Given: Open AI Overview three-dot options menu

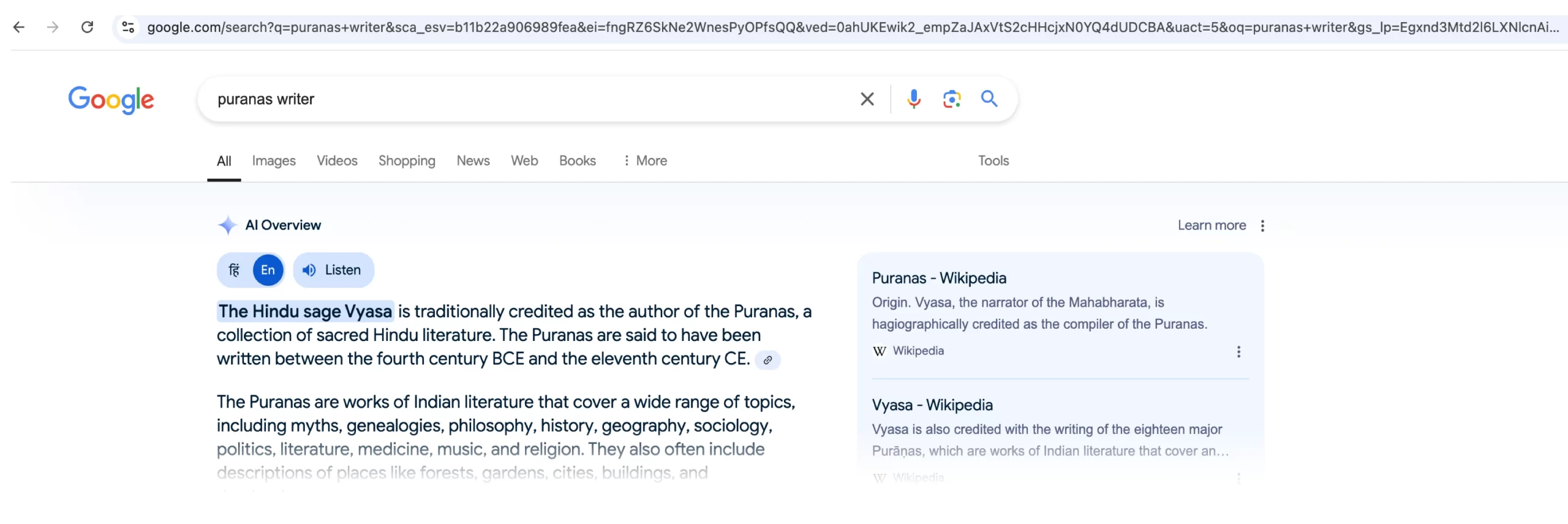Looking at the screenshot, I should 1262,226.
